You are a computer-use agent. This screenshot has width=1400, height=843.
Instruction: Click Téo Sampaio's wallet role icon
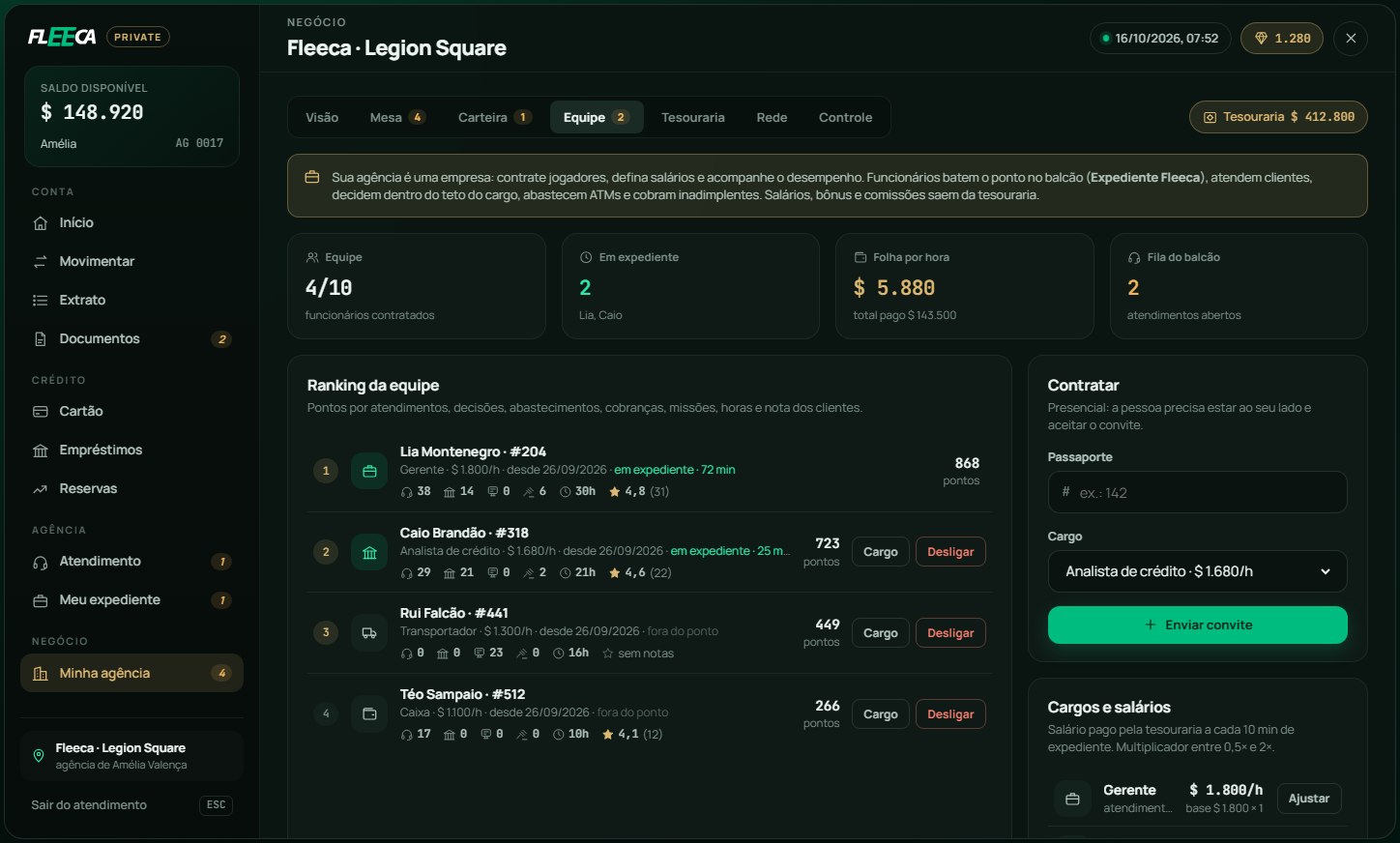369,714
